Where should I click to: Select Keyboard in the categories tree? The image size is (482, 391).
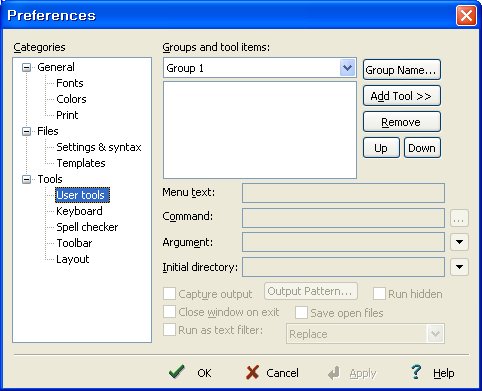79,211
